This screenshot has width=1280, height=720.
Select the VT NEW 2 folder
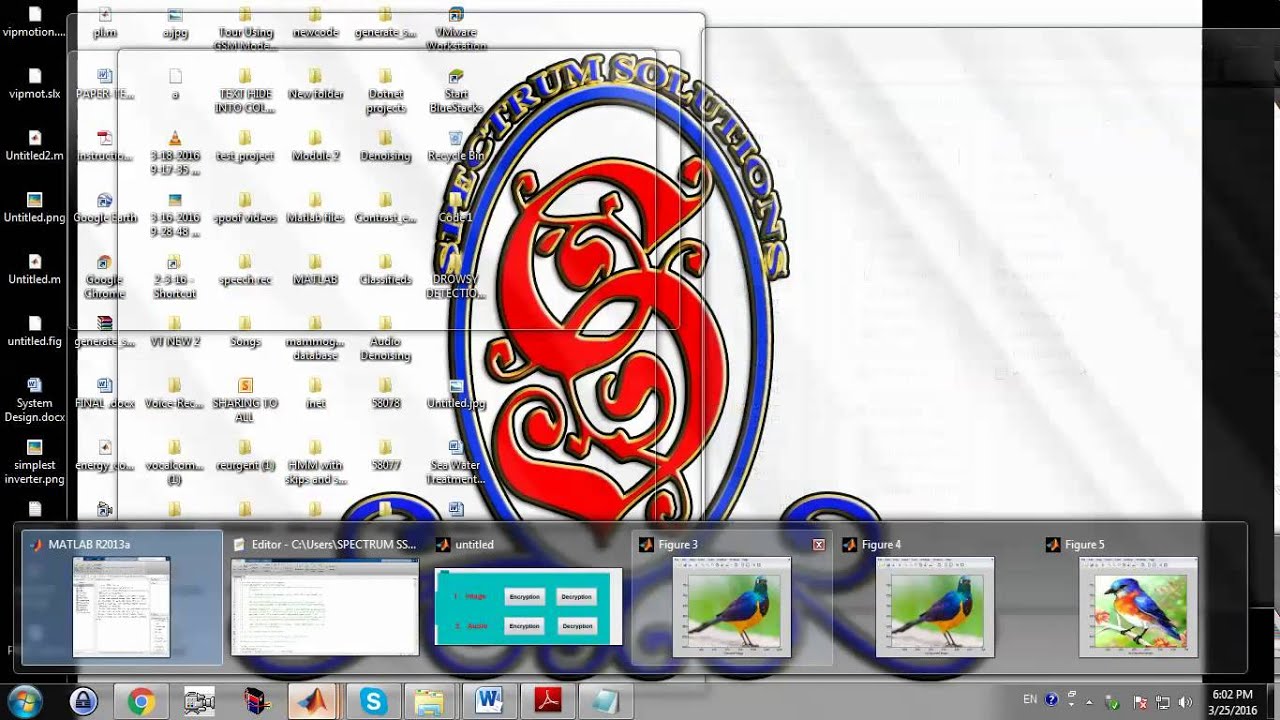pos(175,331)
